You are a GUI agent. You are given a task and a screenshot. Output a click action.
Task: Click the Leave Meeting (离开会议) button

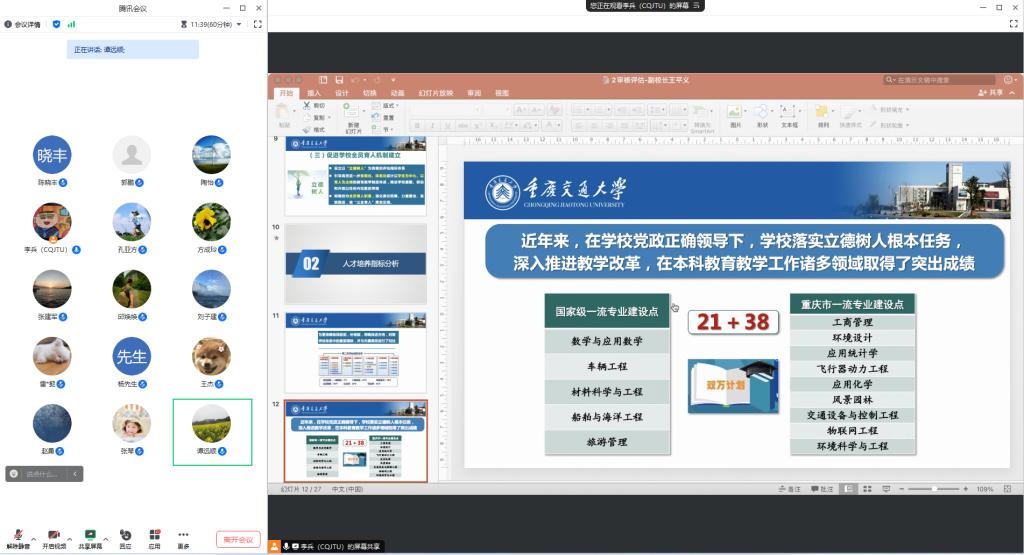coord(238,539)
